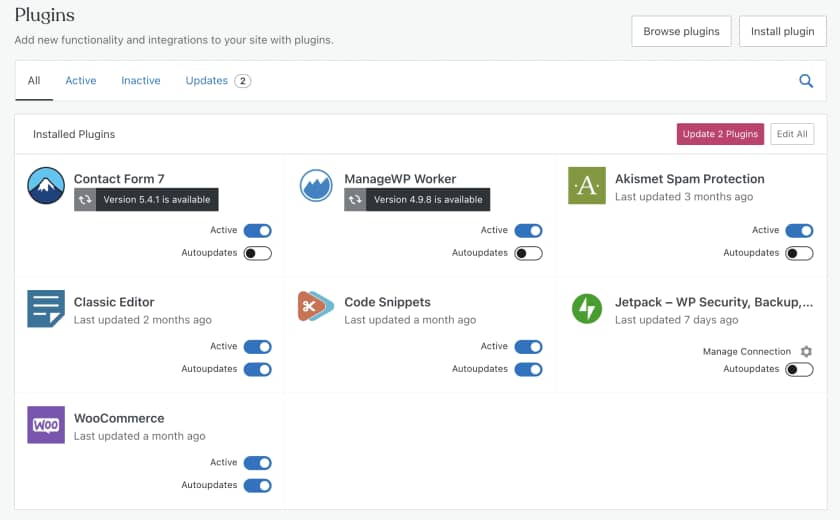Viewport: 840px width, 520px height.
Task: Click 'Last updated 7 days ago' under Jetpack
Action: (x=676, y=320)
